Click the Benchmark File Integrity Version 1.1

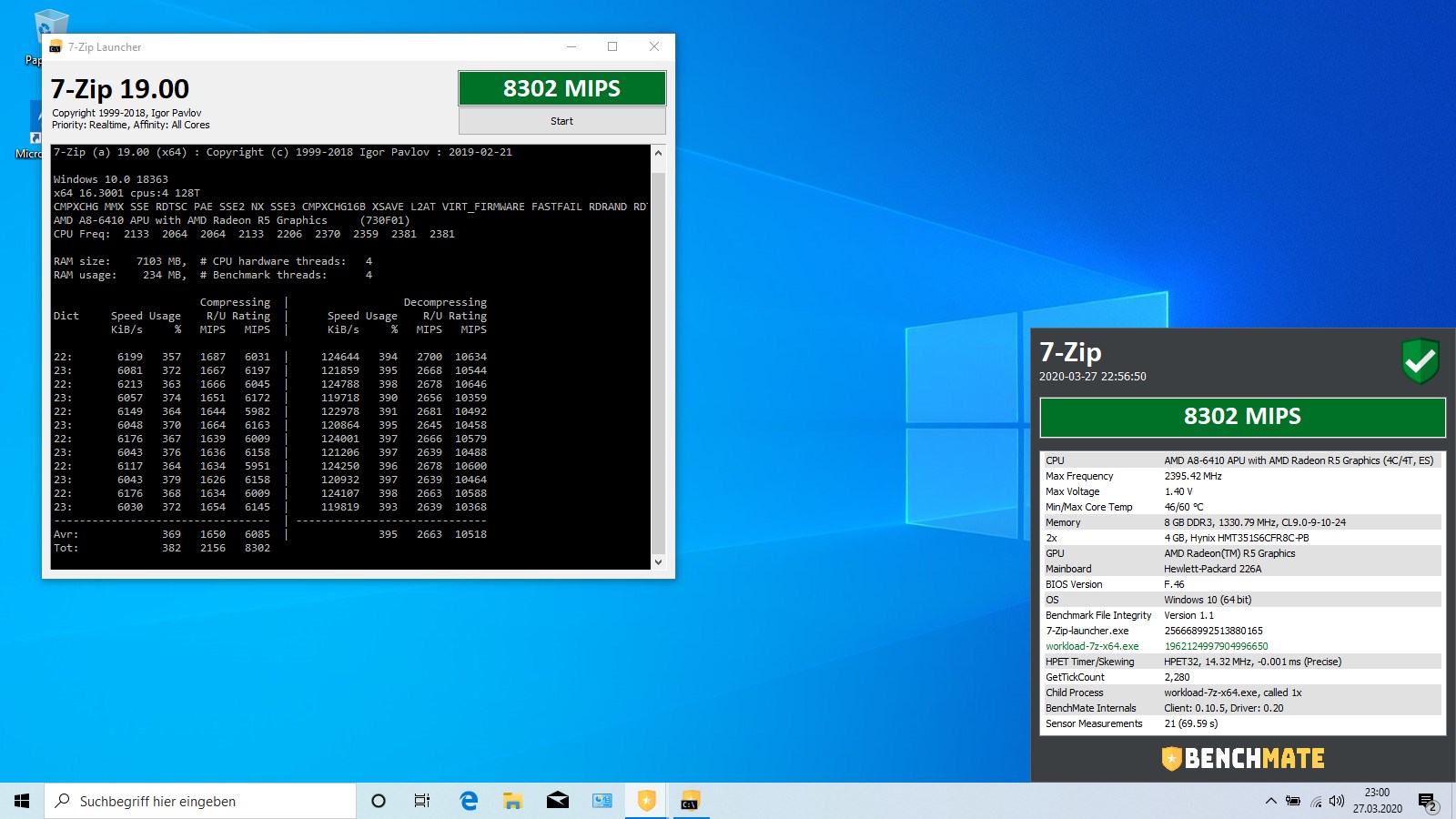[x=1188, y=615]
